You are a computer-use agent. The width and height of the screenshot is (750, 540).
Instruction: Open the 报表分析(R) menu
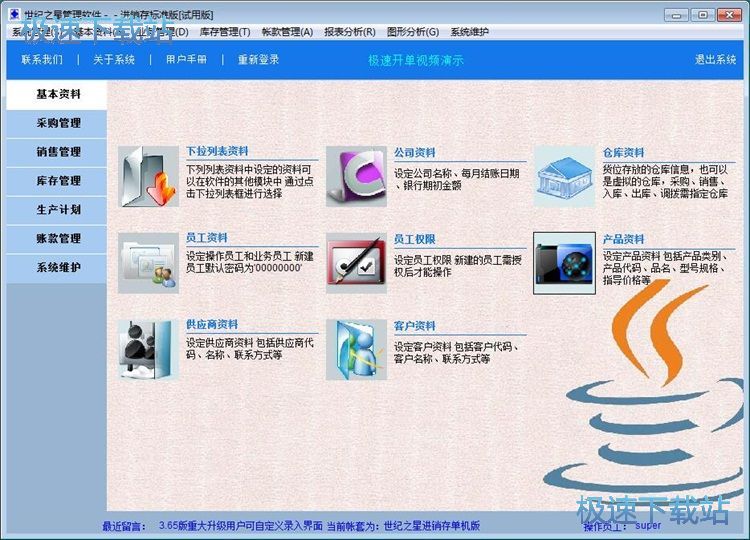click(x=350, y=32)
